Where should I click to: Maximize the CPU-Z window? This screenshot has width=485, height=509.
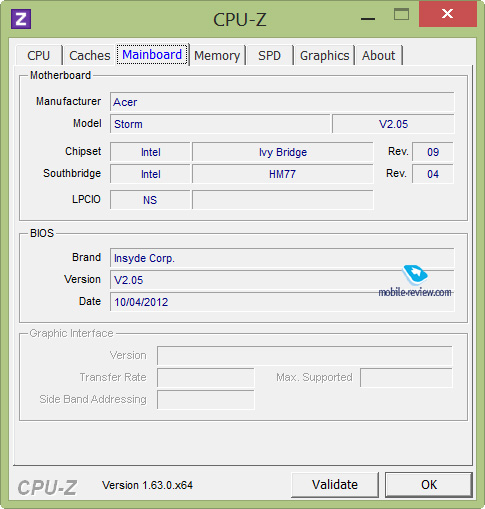click(x=401, y=15)
